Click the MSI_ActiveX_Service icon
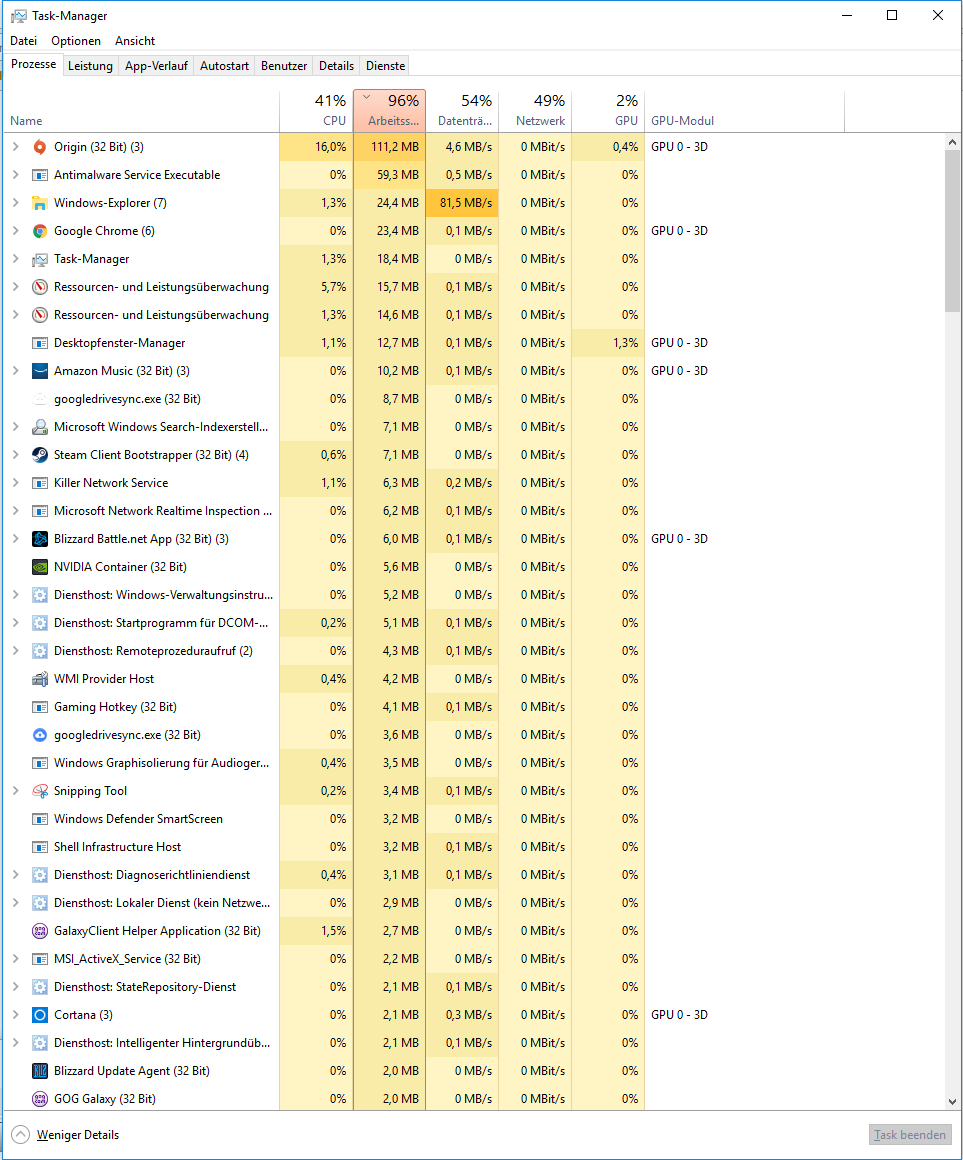 (x=40, y=960)
